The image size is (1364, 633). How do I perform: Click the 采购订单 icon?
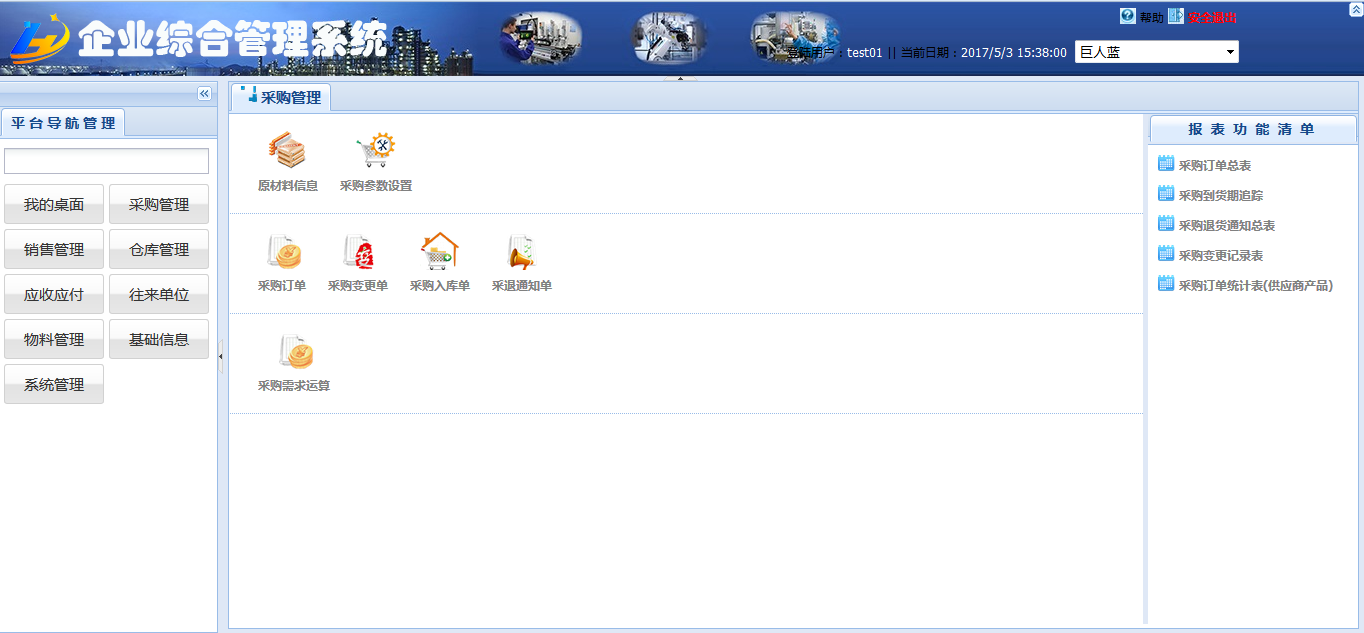click(x=282, y=252)
